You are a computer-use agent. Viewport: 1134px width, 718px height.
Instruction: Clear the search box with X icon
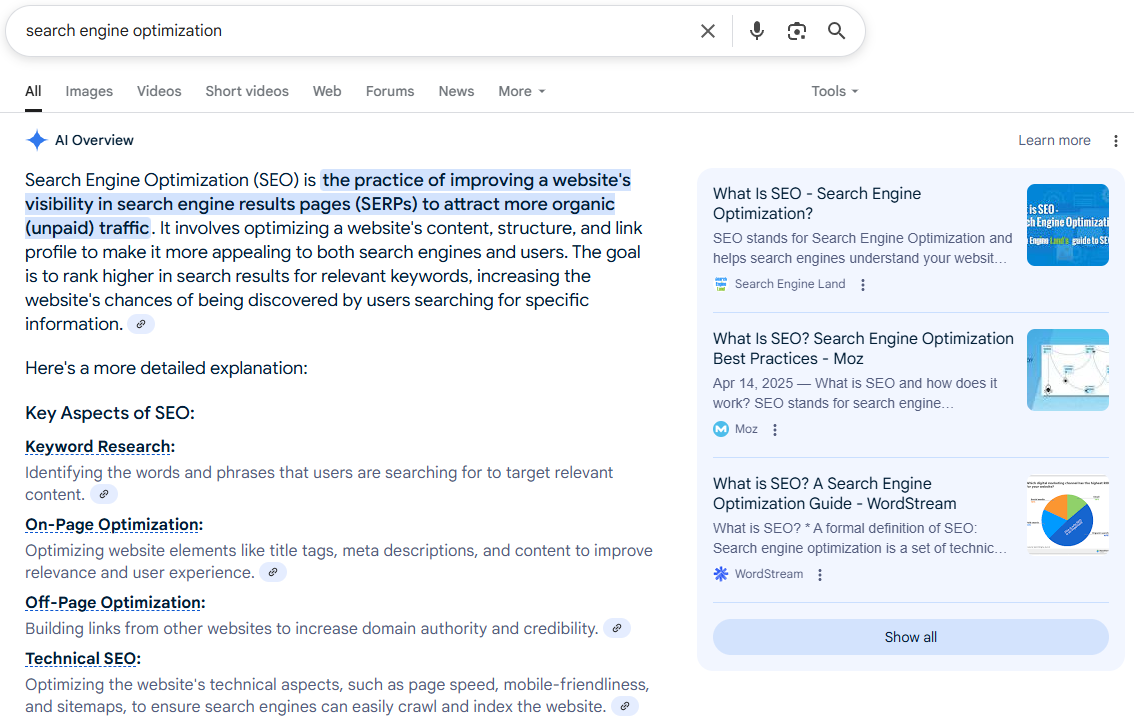pyautogui.click(x=708, y=31)
